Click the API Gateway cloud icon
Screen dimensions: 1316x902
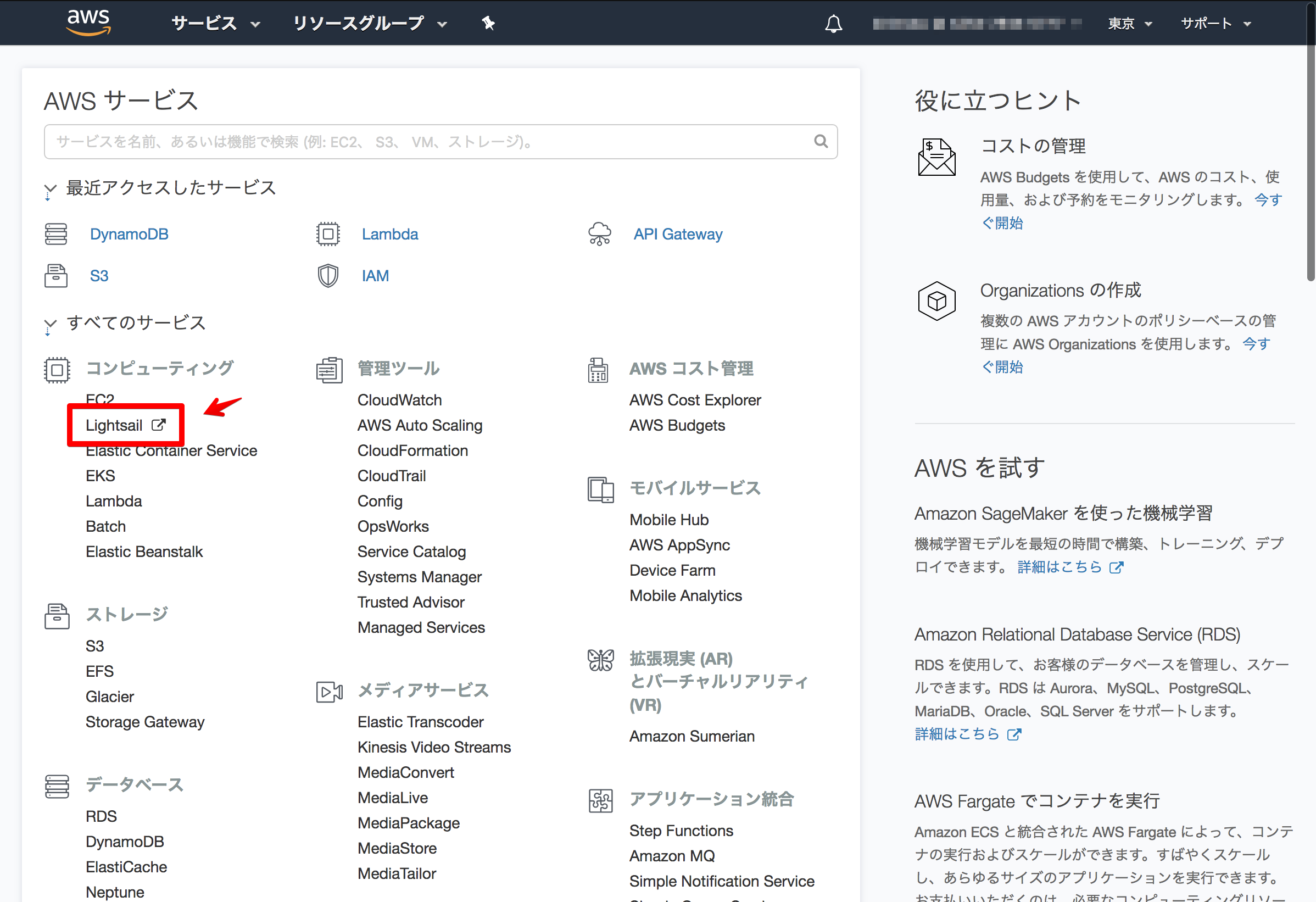600,234
